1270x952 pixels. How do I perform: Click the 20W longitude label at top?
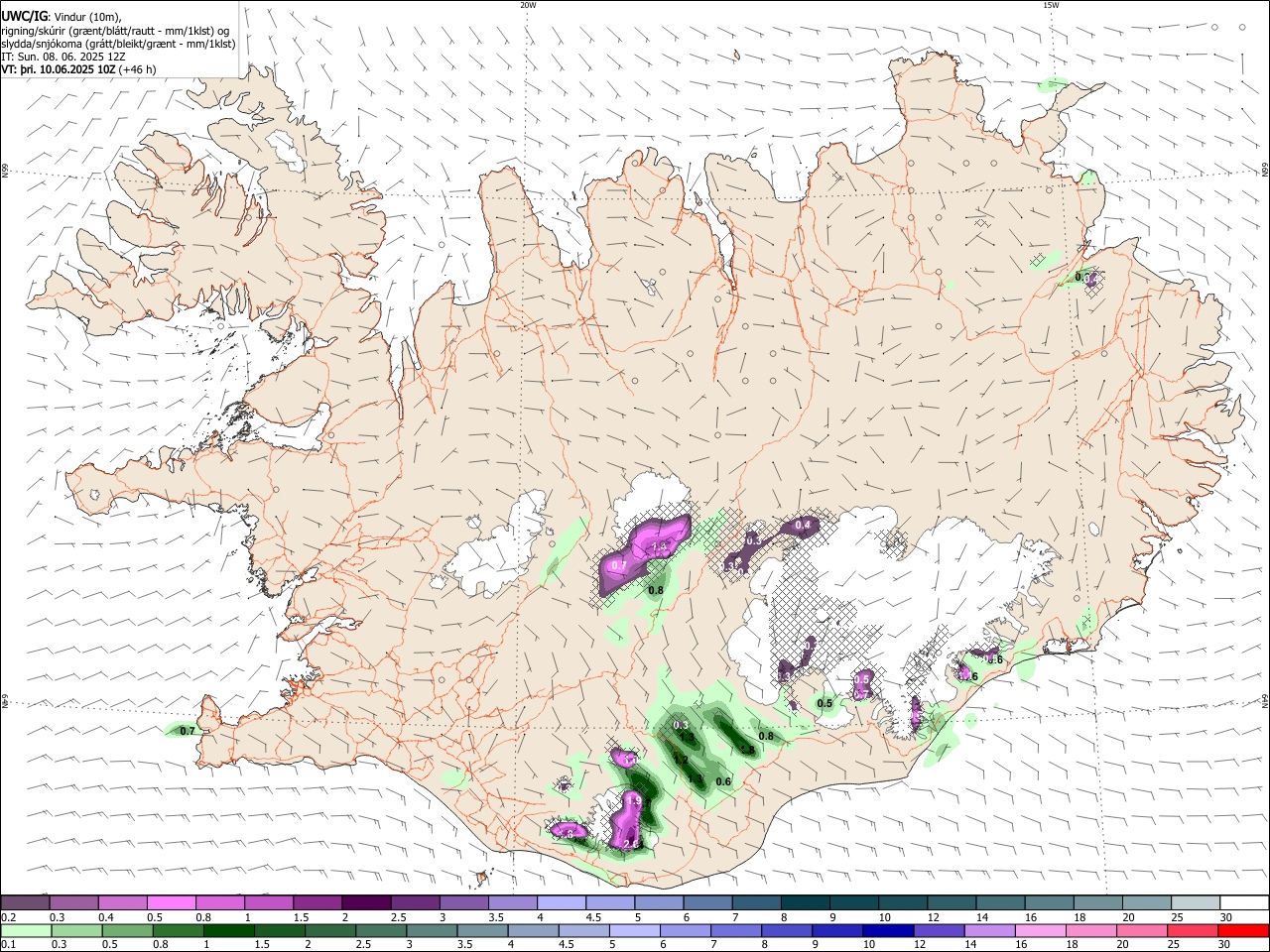(528, 5)
